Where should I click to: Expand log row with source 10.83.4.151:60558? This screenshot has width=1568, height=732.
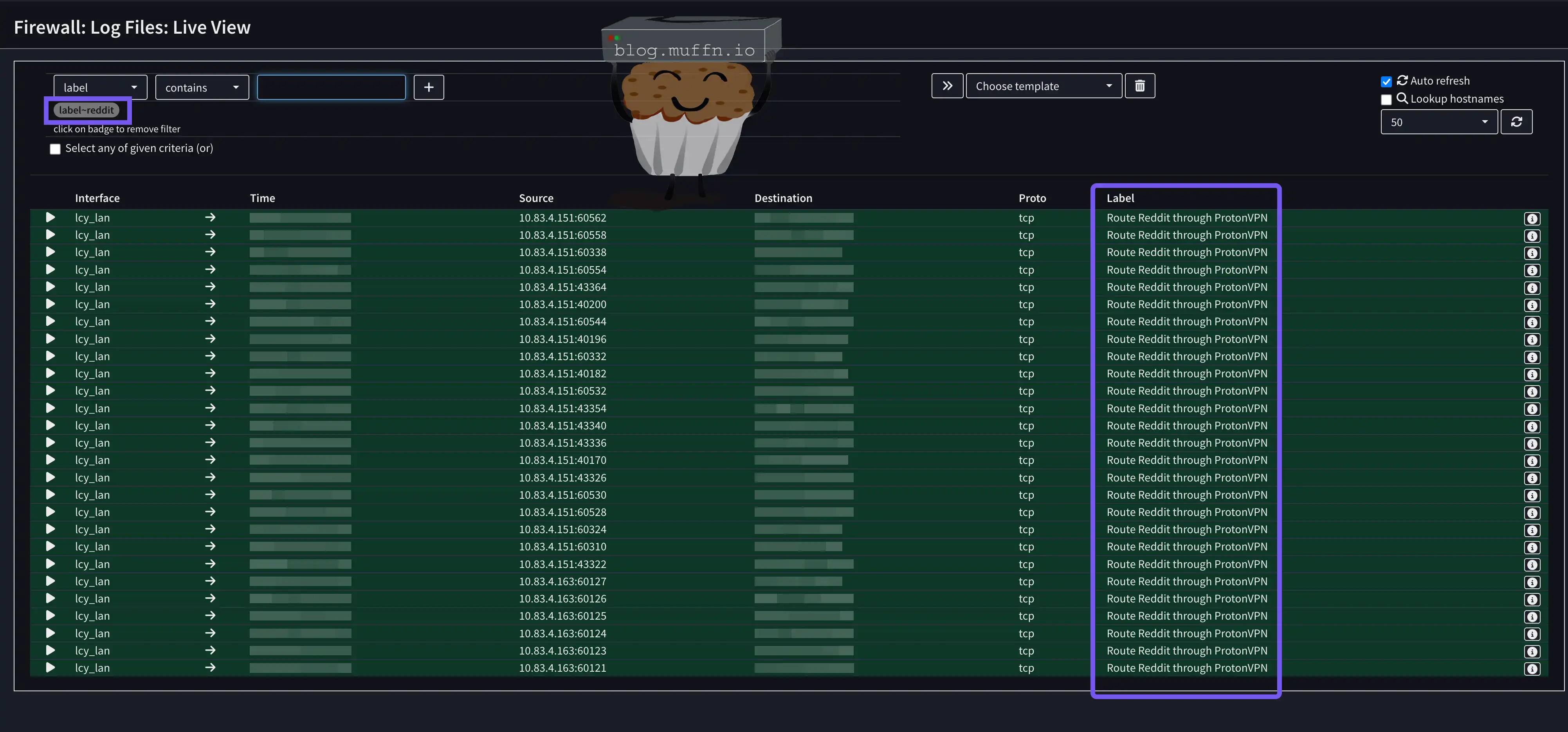coord(50,235)
